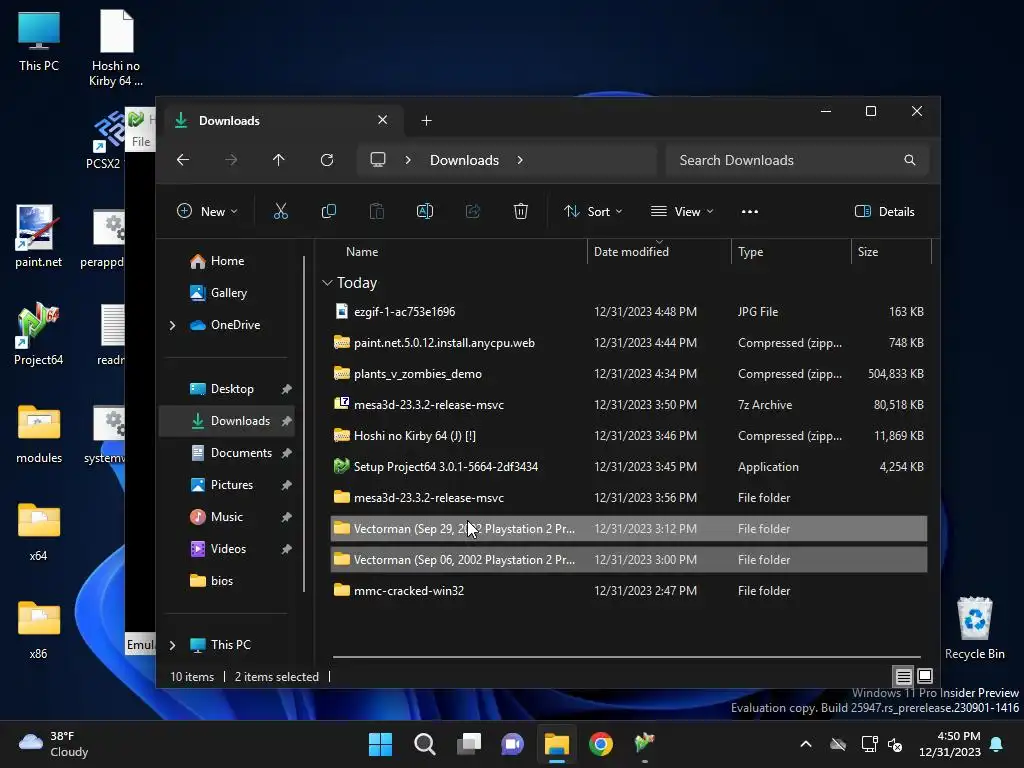Click the Delete trash can icon
1024x768 pixels.
(x=520, y=212)
